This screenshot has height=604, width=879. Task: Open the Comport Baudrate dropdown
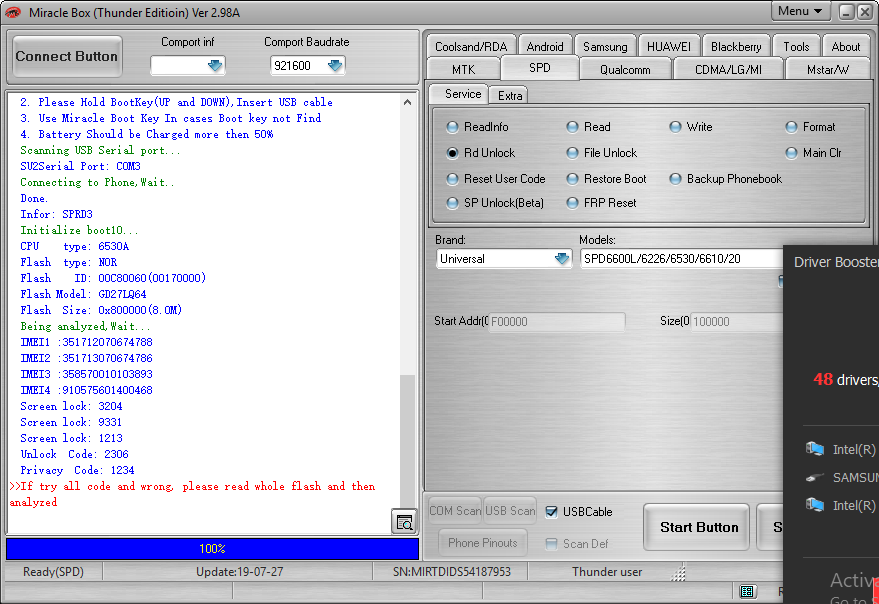coord(335,66)
